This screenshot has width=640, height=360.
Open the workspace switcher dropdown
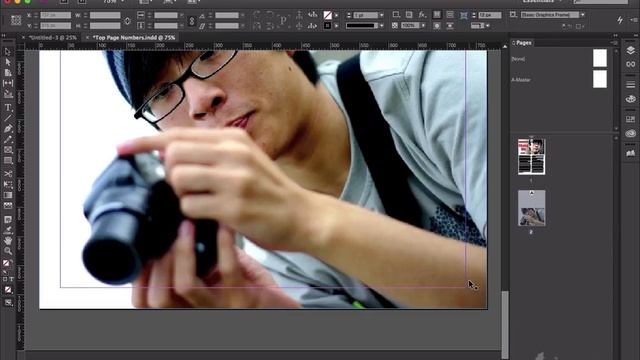[x=541, y=2]
